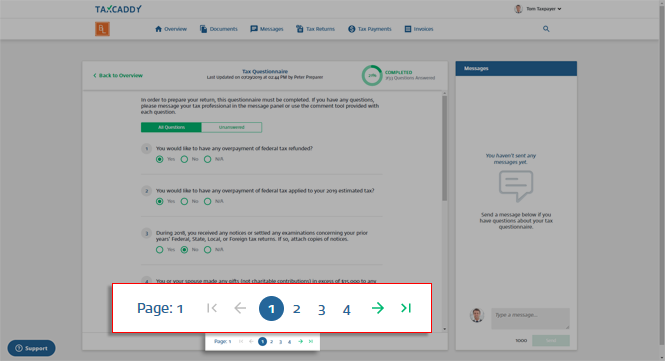Go to the Overview nav item
The height and width of the screenshot is (361, 665).
click(x=171, y=29)
